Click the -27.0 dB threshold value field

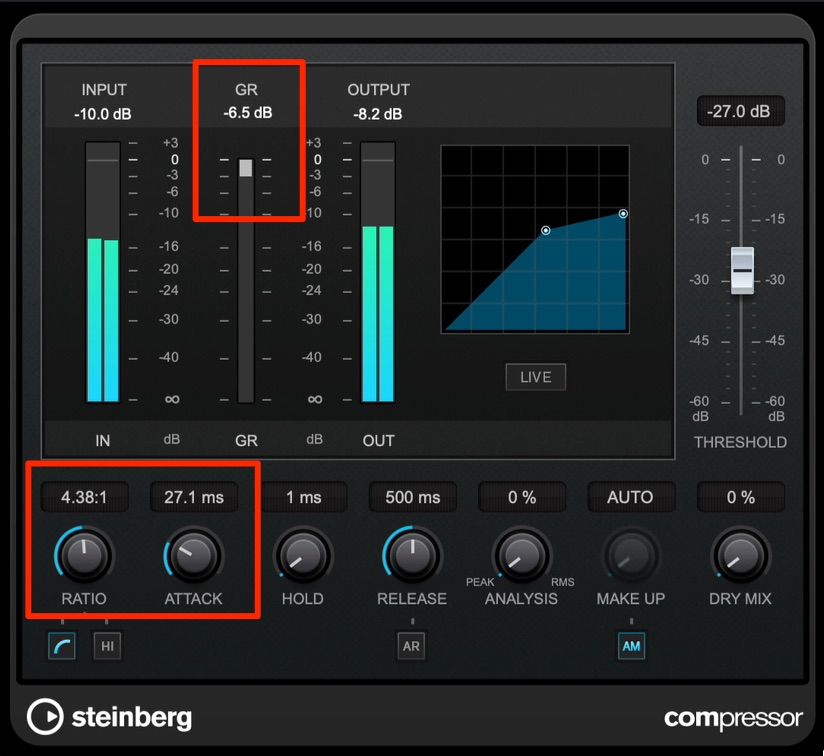point(740,111)
